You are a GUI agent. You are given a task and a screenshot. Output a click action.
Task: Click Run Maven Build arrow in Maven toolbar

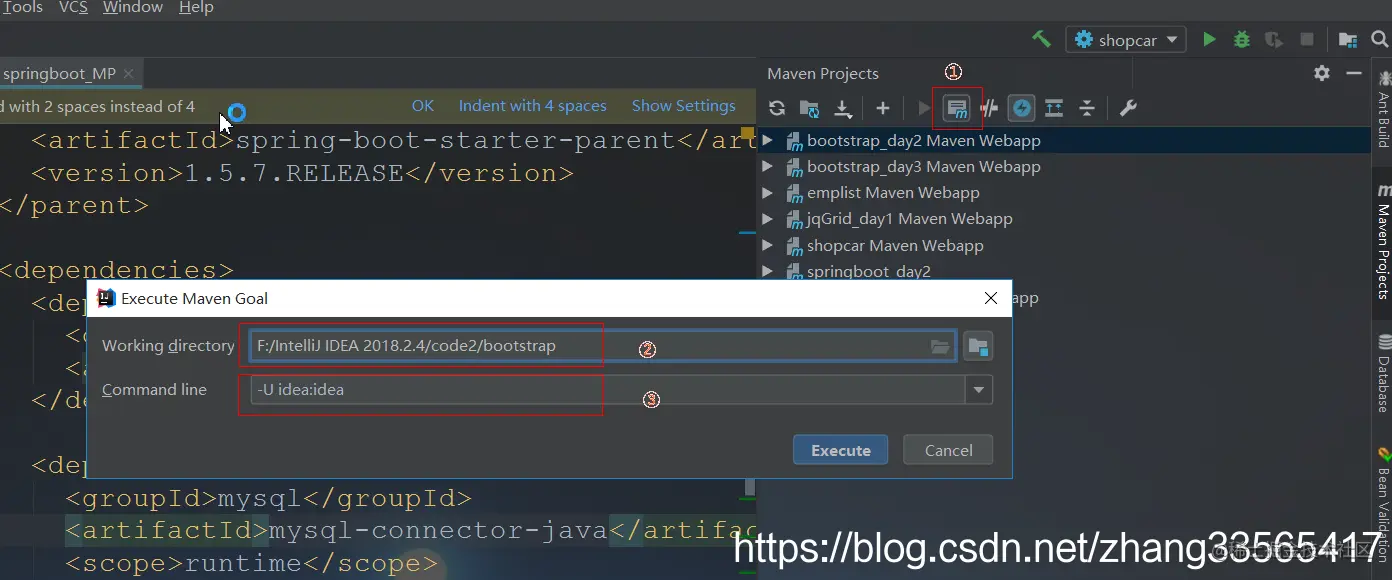tap(924, 108)
